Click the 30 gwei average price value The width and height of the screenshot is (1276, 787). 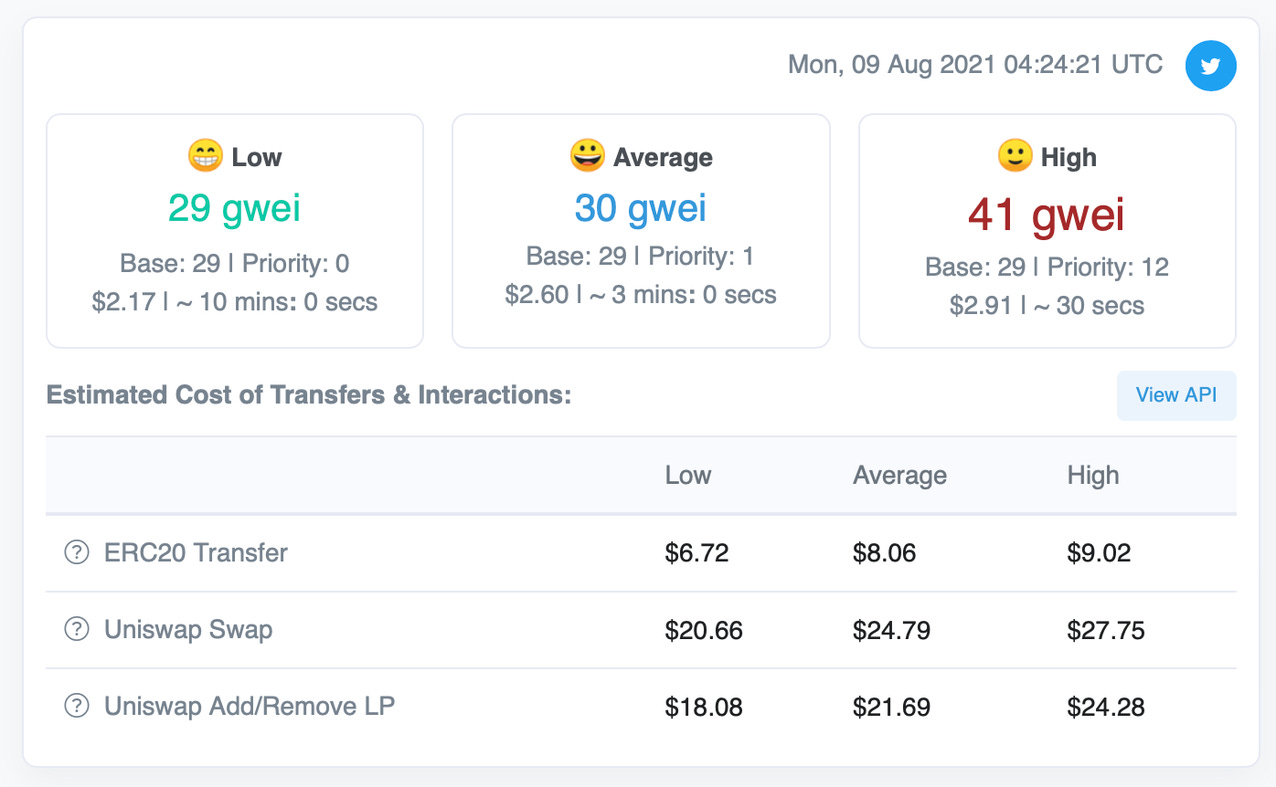tap(640, 208)
